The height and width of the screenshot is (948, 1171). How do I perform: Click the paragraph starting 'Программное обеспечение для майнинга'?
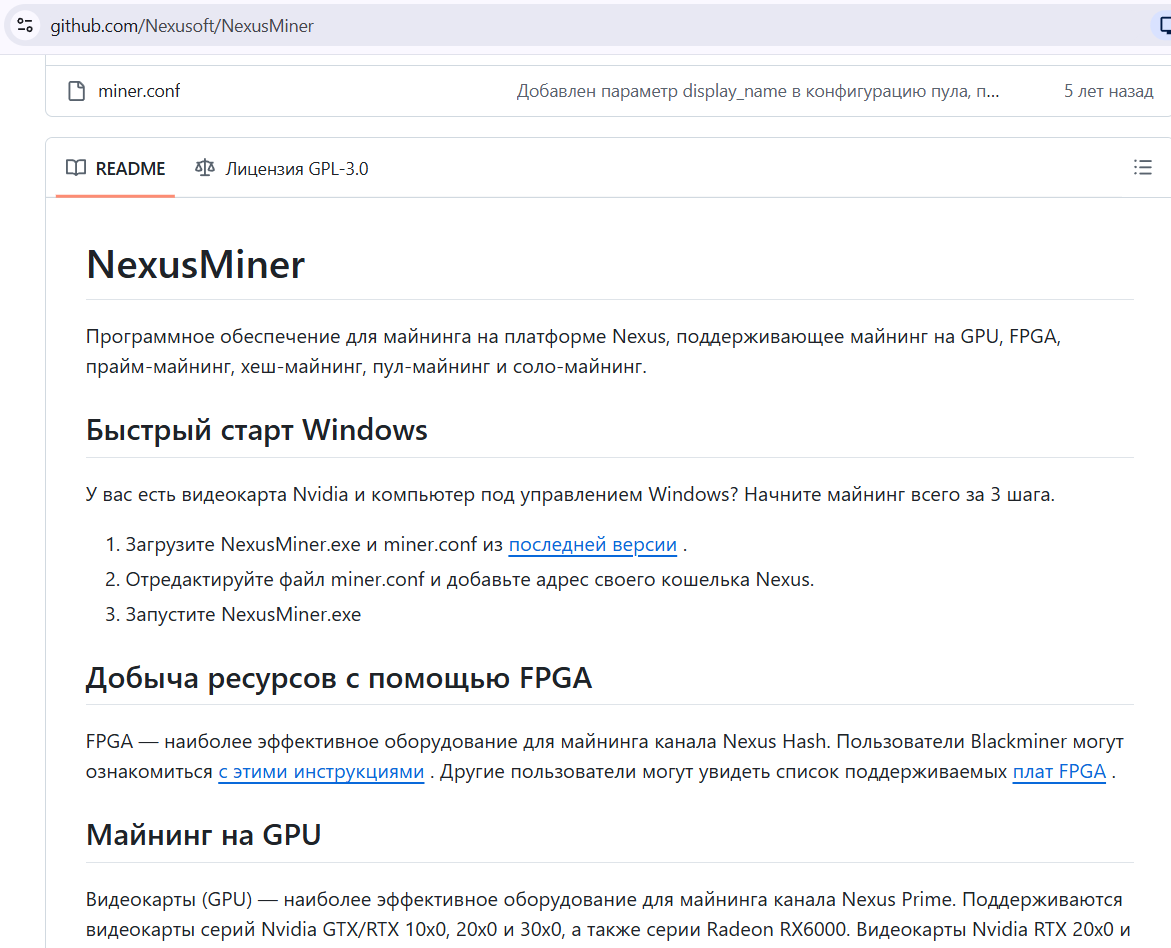coord(573,352)
